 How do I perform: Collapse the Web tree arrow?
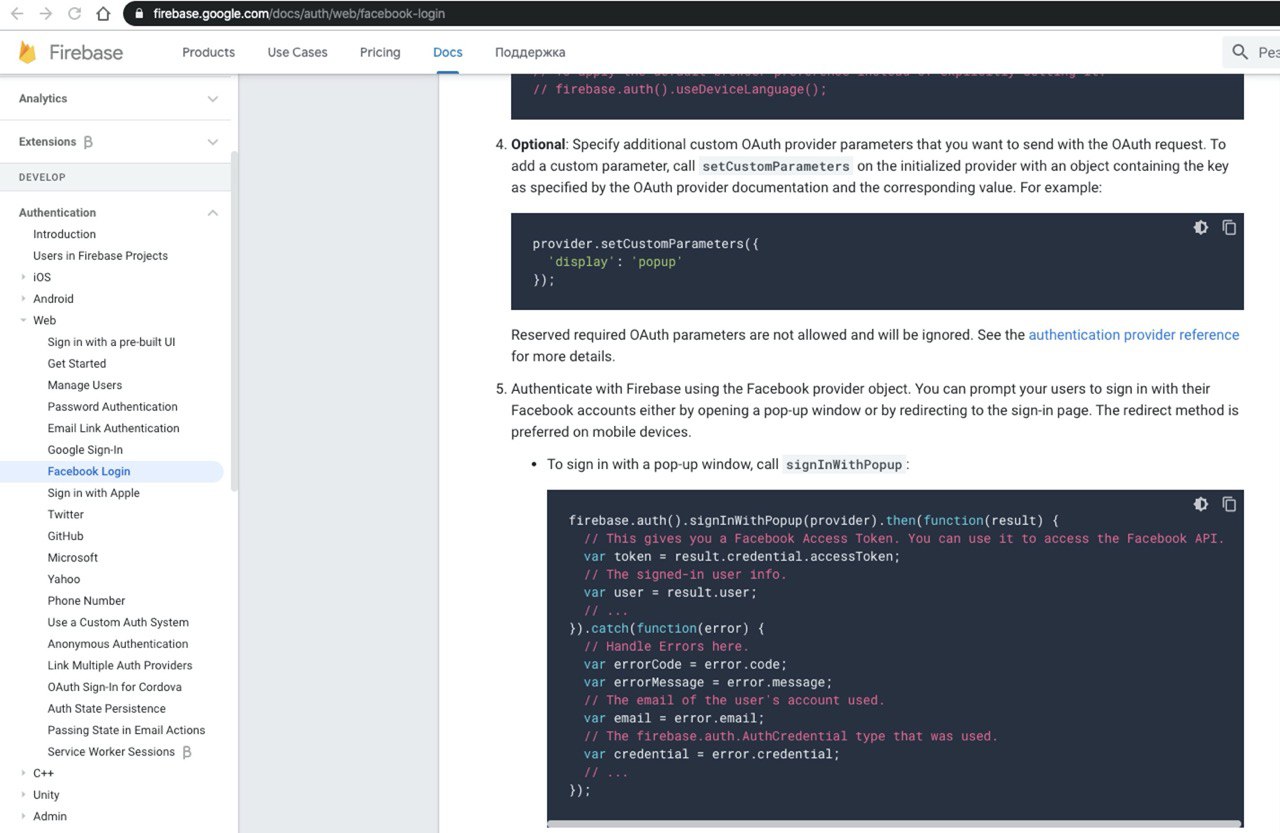24,320
